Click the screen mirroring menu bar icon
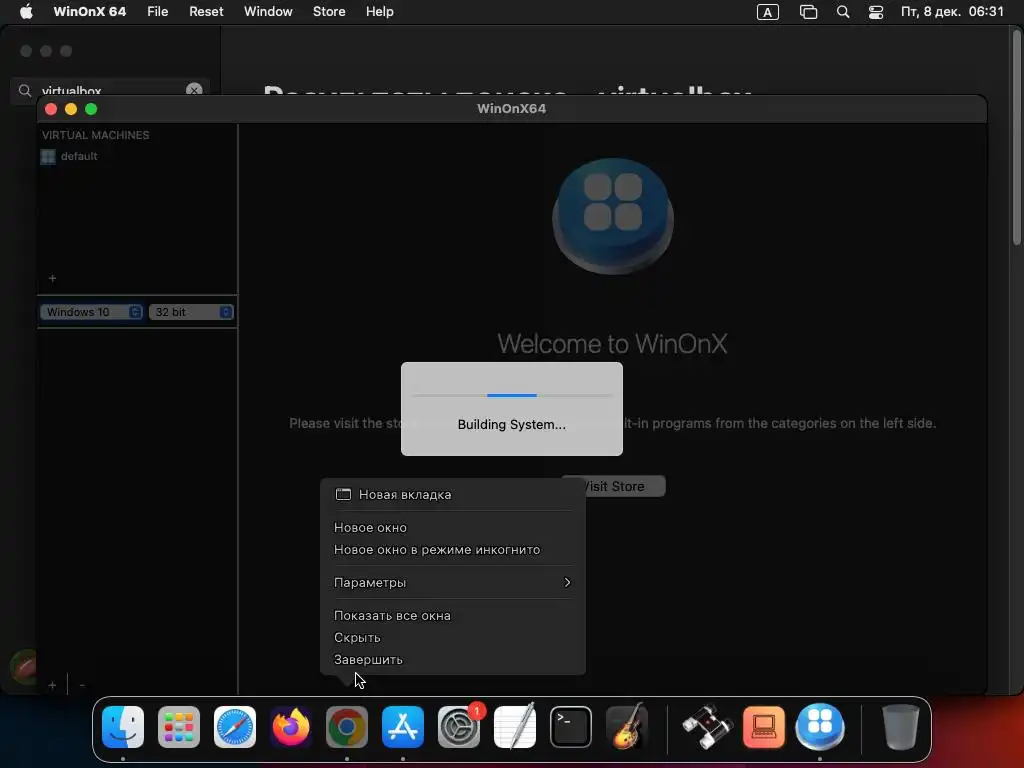 coord(808,12)
